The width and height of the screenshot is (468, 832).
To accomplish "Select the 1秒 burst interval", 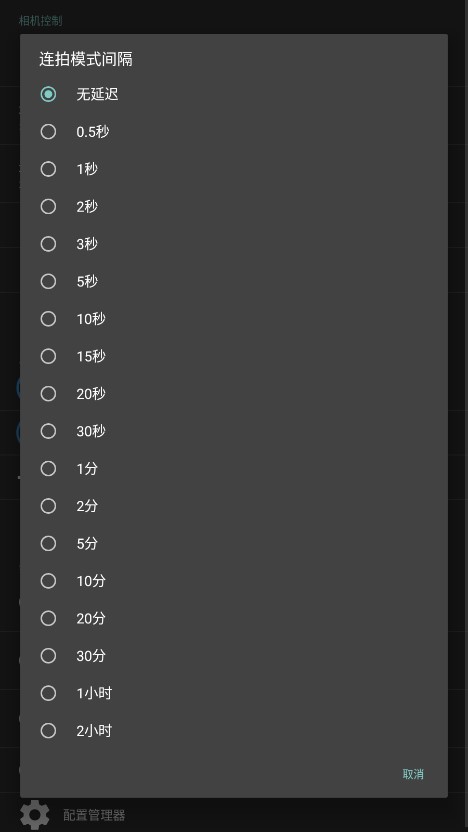I will pyautogui.click(x=233, y=169).
